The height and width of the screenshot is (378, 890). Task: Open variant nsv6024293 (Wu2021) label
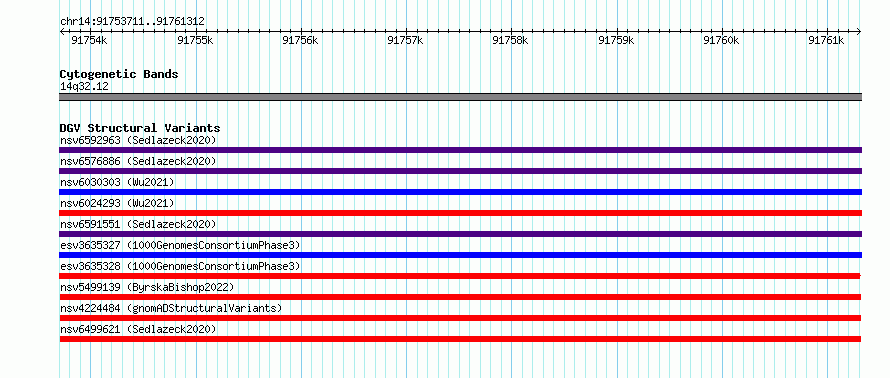[117, 203]
